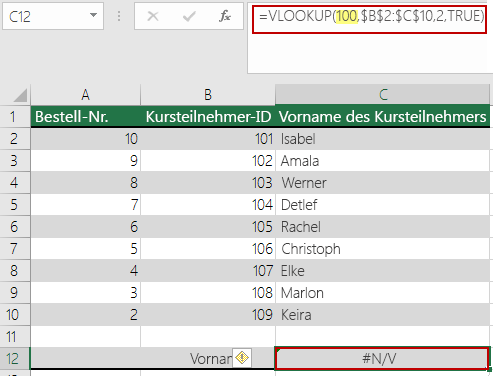Screen dimensions: 493x376
Task: Select row 11 header
Action: pyautogui.click(x=15, y=337)
